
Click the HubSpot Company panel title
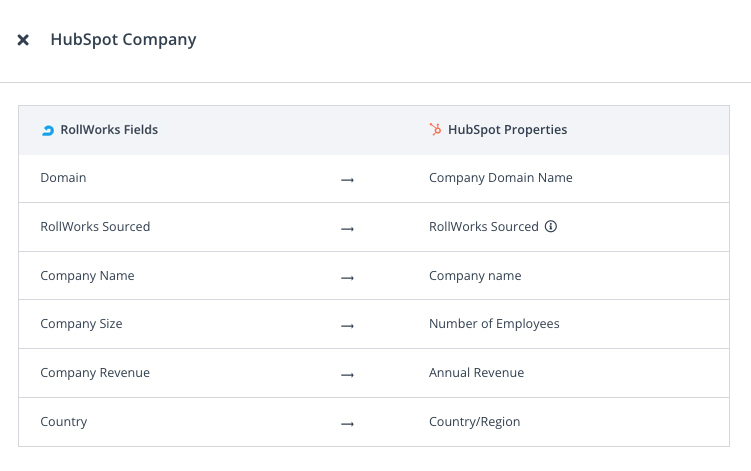point(123,40)
